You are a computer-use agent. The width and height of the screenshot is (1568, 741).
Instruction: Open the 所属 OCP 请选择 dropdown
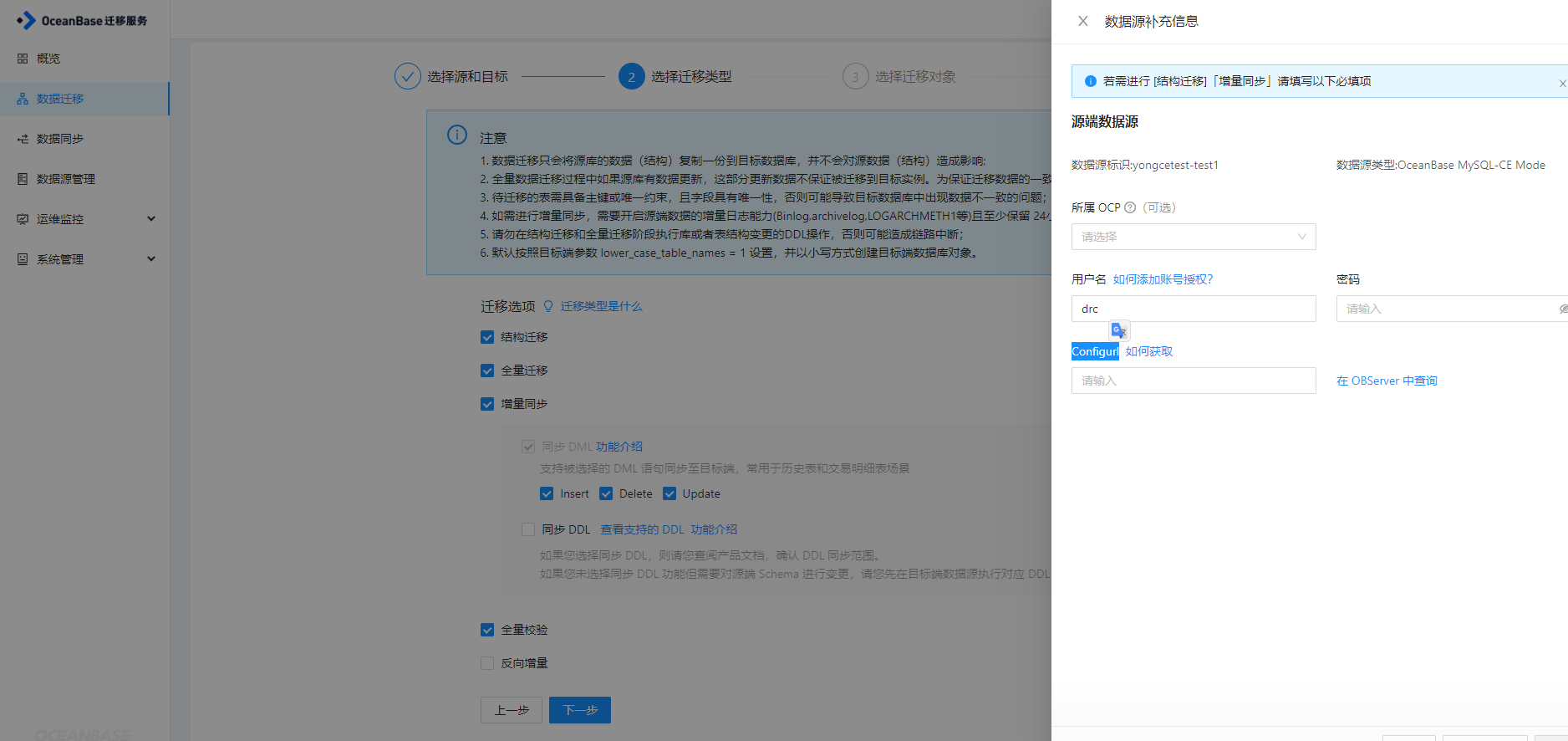pos(1194,237)
